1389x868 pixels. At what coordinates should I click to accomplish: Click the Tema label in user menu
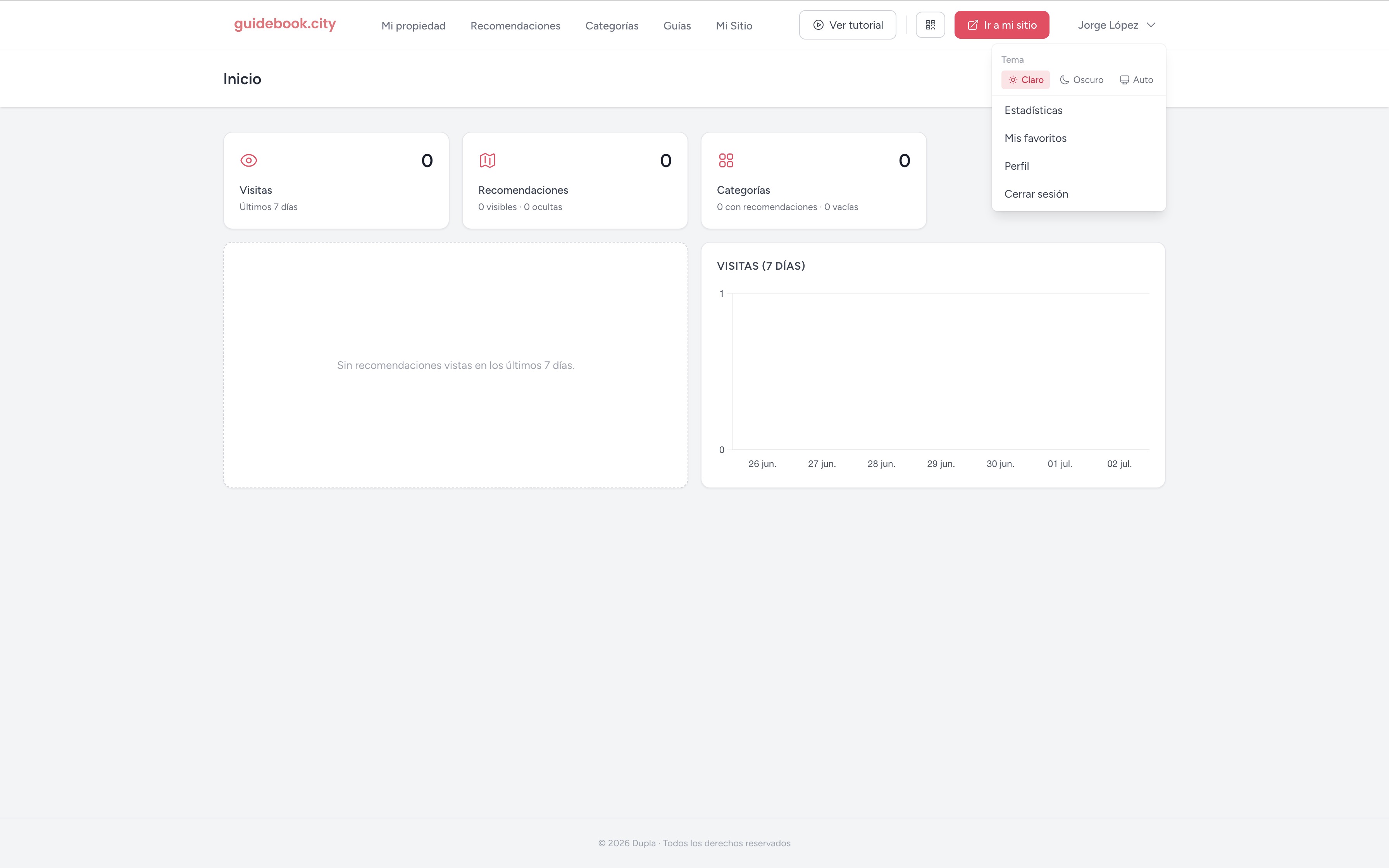(x=1012, y=60)
